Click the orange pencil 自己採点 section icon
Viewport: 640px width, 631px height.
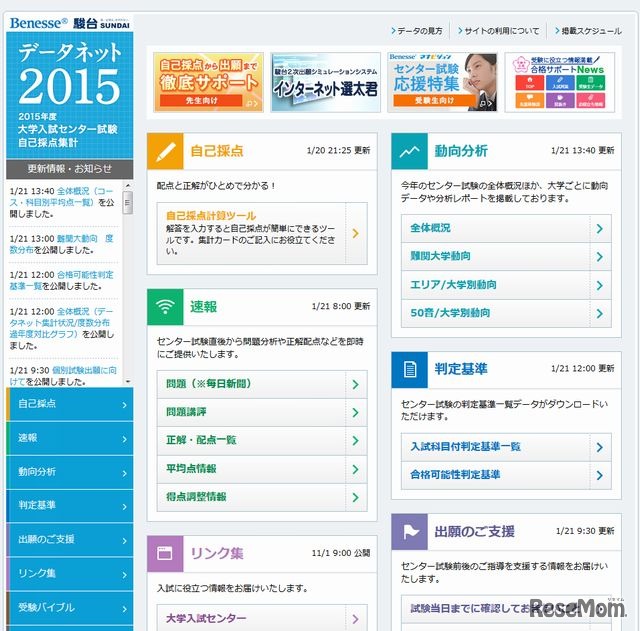tap(165, 151)
